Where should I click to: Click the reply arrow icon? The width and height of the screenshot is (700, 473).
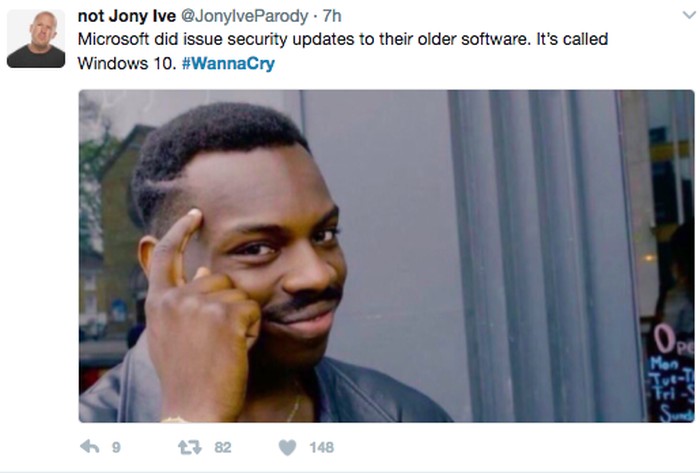pos(90,447)
